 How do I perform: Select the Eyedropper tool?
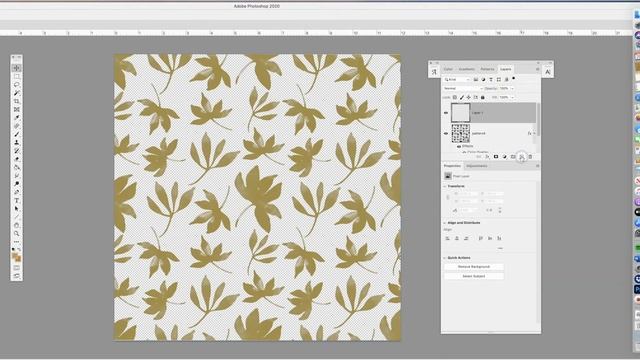pyautogui.click(x=17, y=118)
